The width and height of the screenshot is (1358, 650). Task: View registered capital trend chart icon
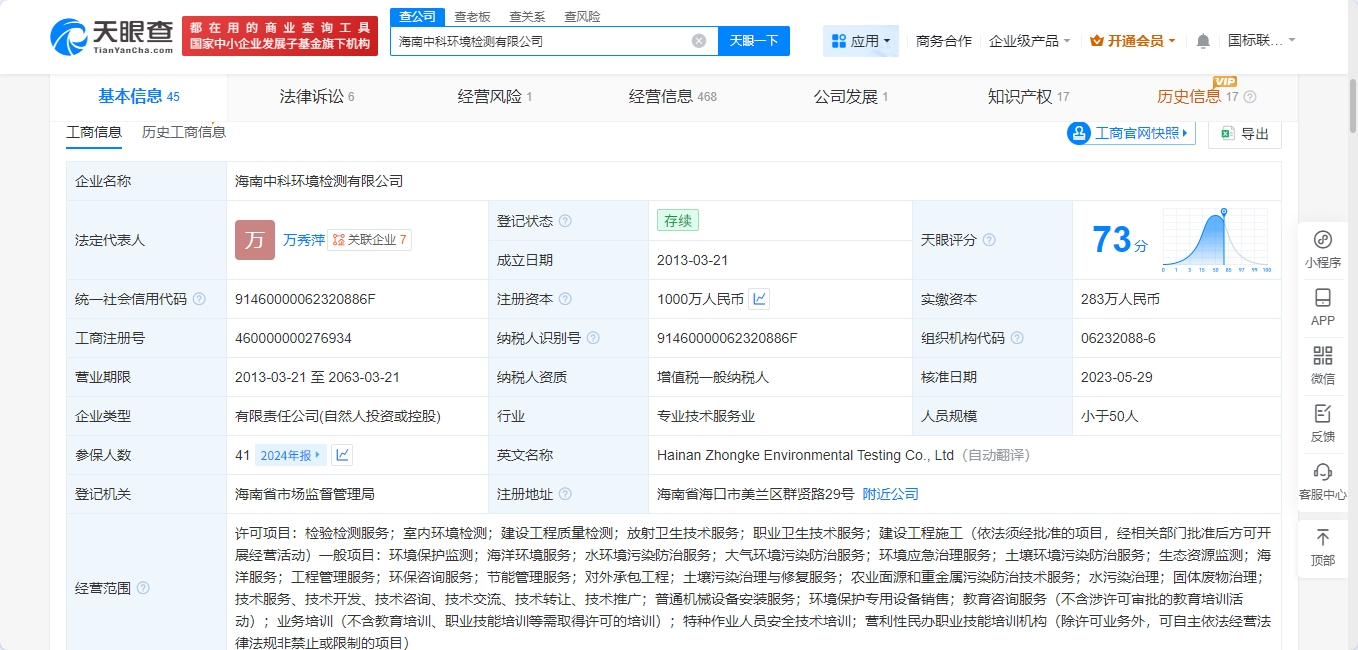pos(760,299)
